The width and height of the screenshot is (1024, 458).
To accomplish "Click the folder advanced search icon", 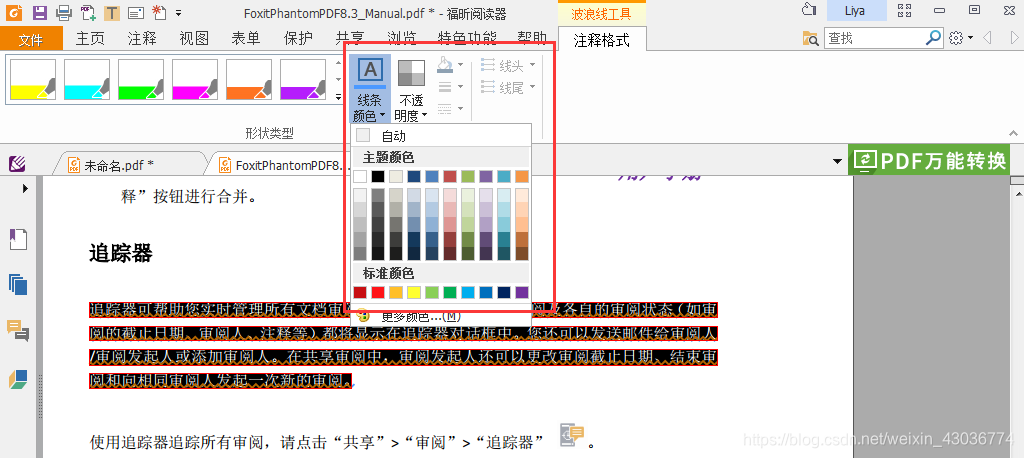I will (x=810, y=39).
